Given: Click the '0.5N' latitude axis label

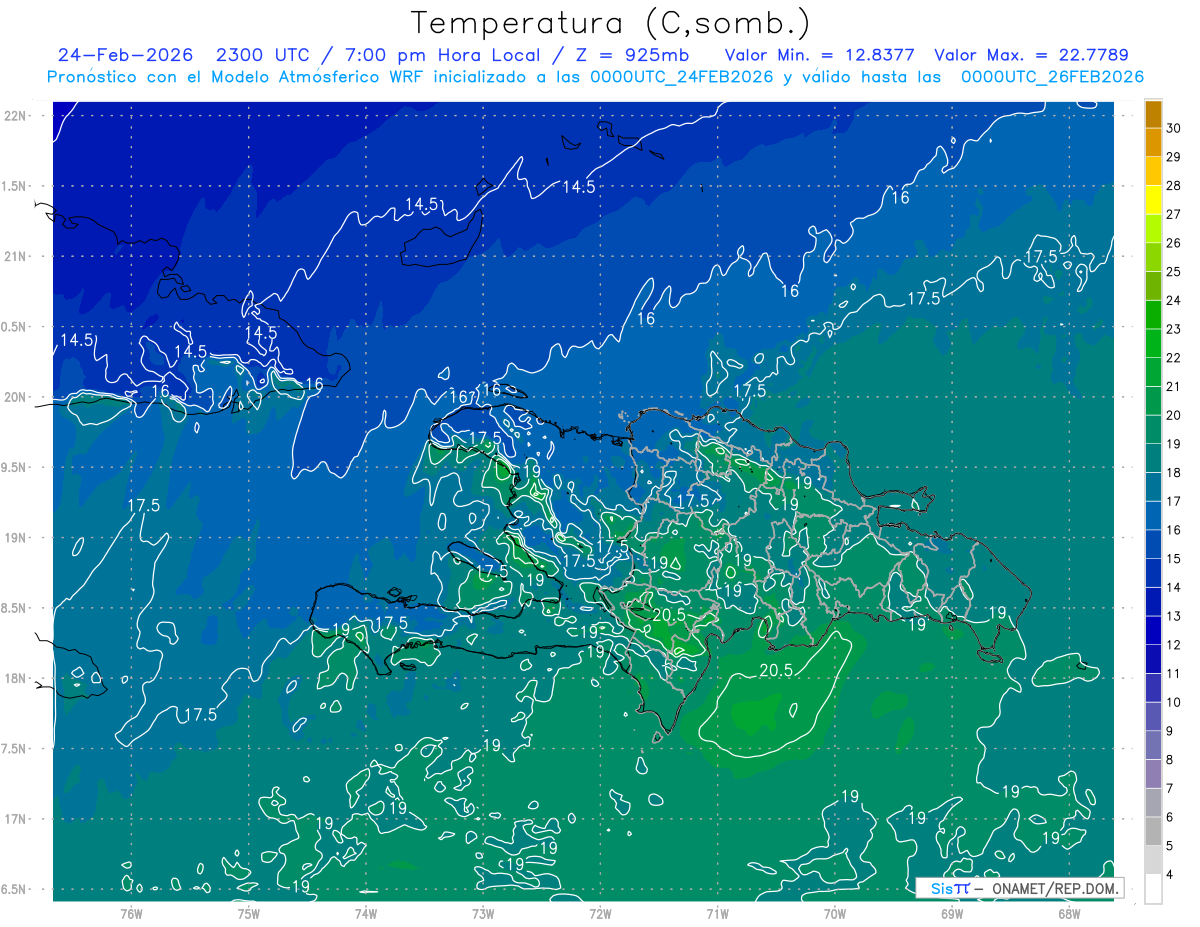Looking at the screenshot, I should [13, 327].
